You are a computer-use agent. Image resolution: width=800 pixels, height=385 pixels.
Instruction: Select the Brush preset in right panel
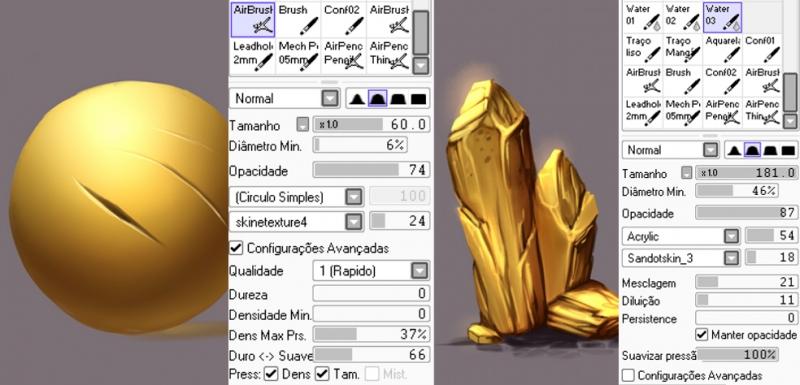(x=683, y=81)
